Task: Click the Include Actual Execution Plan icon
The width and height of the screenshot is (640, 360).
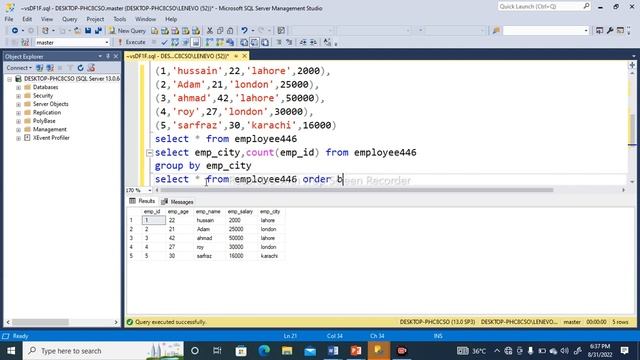Action: 209,42
